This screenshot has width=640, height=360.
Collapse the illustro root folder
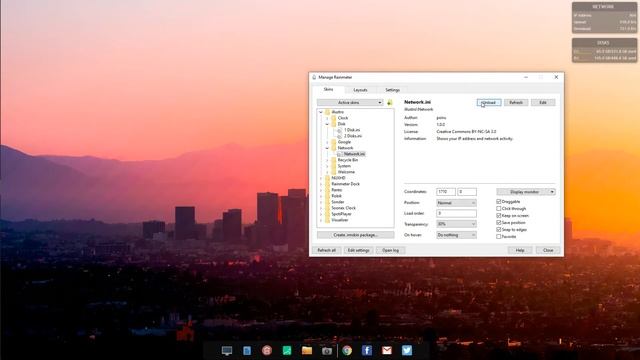(x=321, y=112)
